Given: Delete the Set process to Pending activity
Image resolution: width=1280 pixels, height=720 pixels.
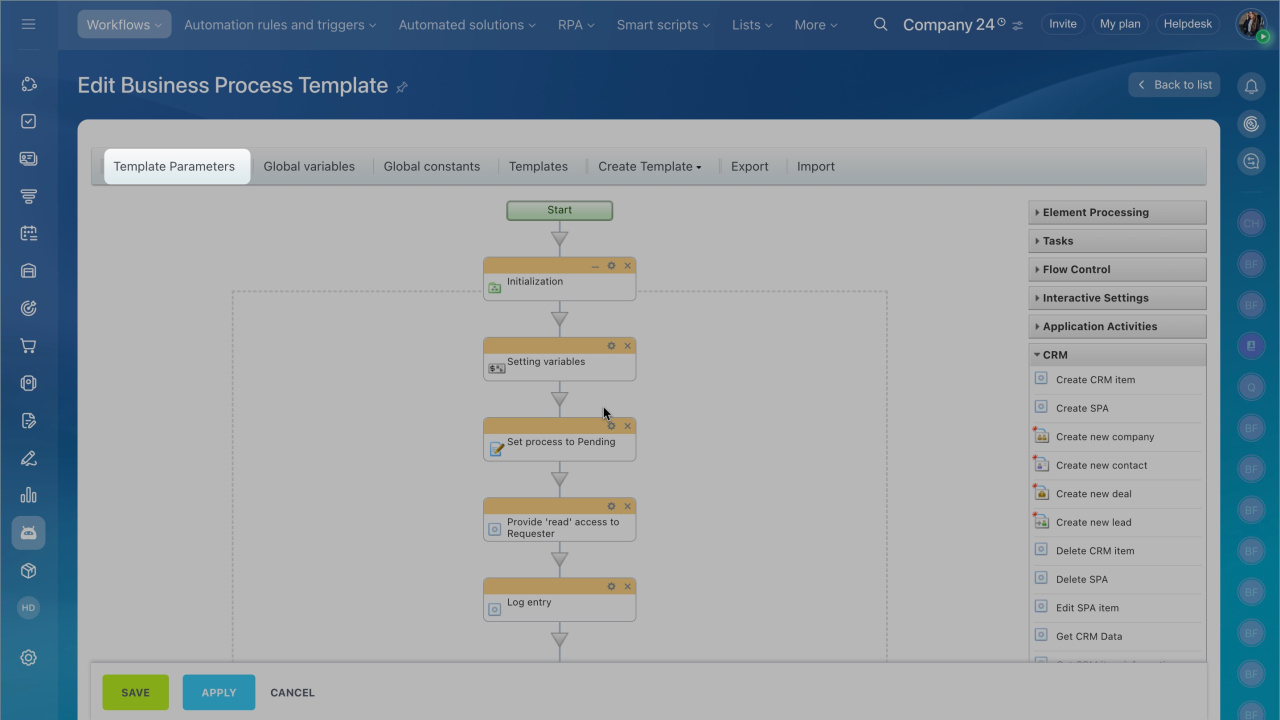Looking at the screenshot, I should (x=628, y=426).
